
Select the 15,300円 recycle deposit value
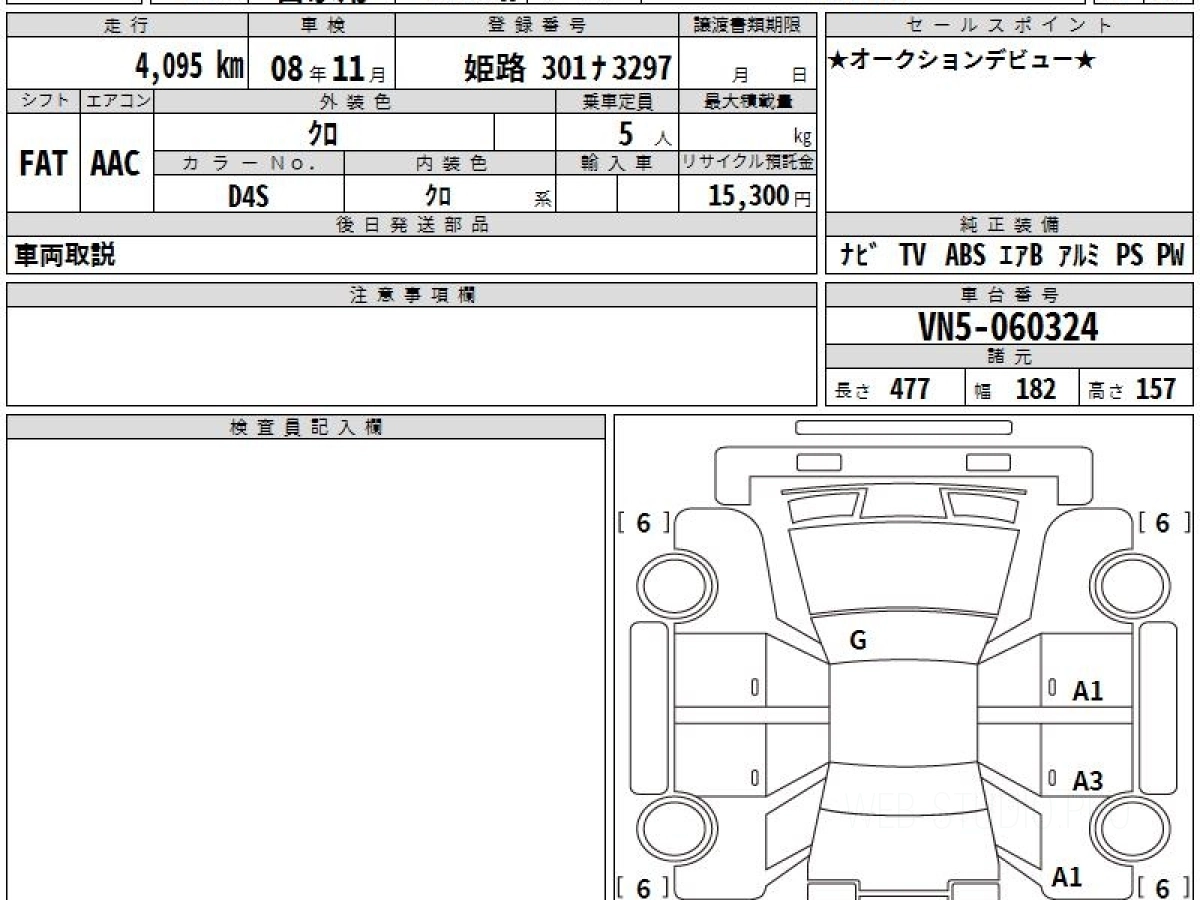(759, 195)
